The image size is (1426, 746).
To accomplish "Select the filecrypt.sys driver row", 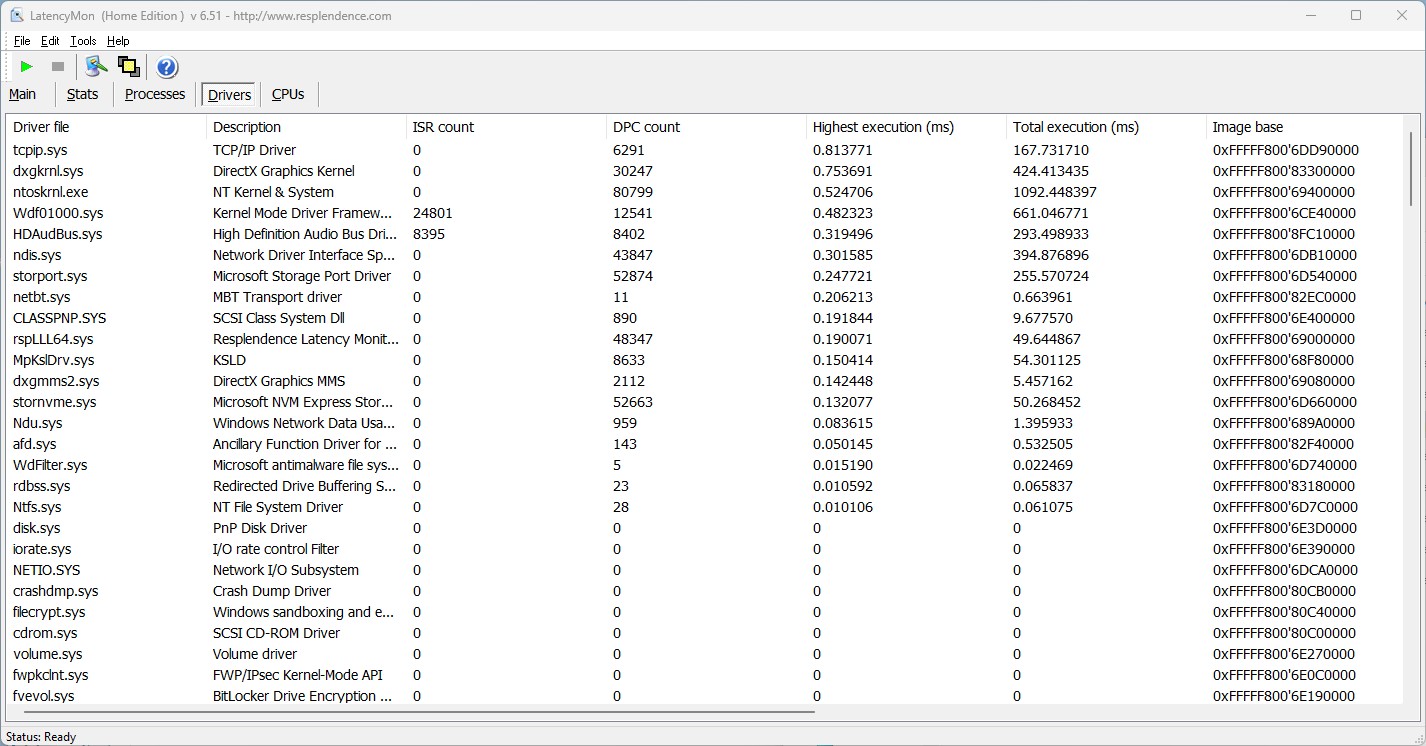I will coord(705,612).
